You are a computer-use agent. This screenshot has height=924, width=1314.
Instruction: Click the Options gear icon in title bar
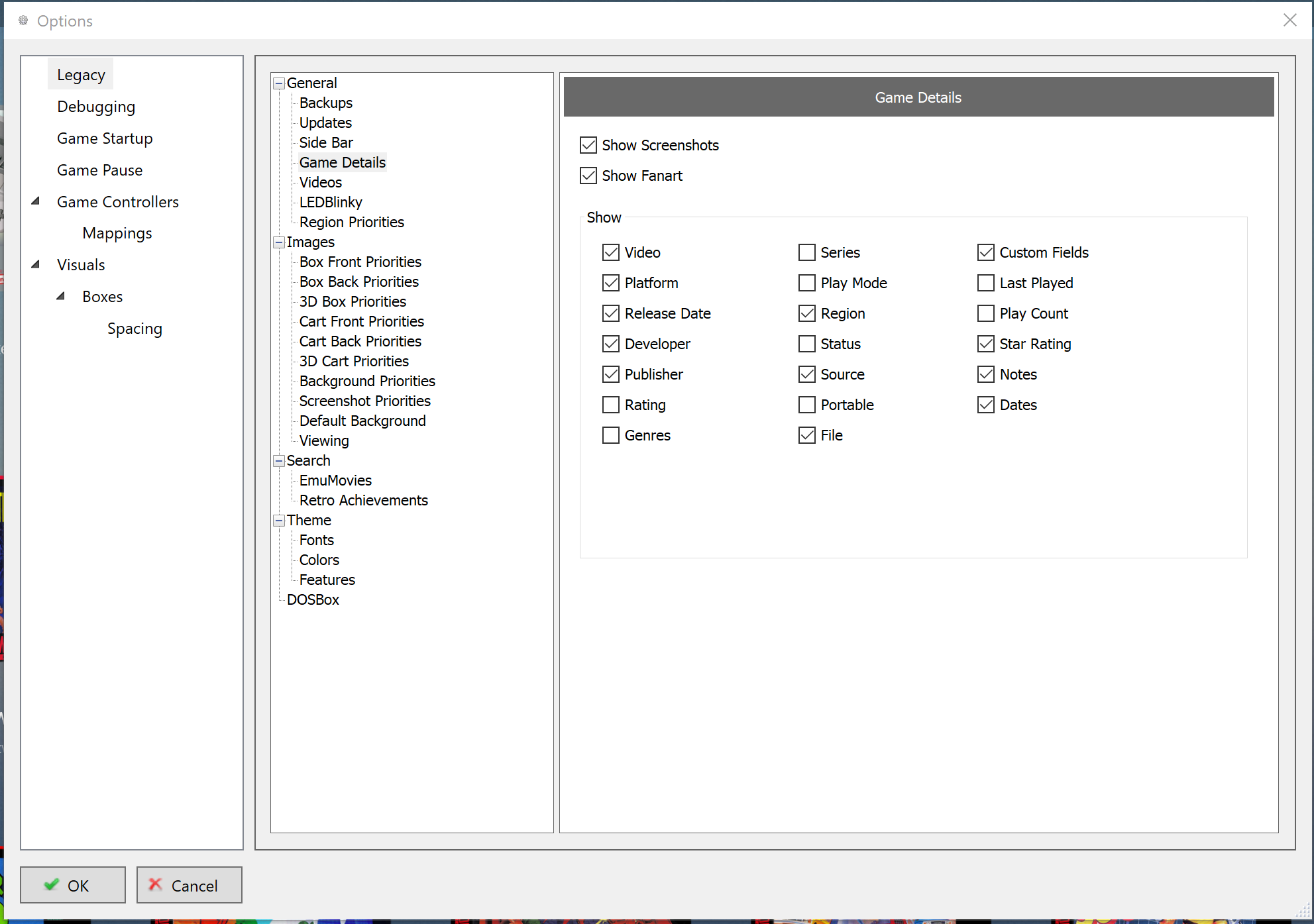[x=23, y=21]
